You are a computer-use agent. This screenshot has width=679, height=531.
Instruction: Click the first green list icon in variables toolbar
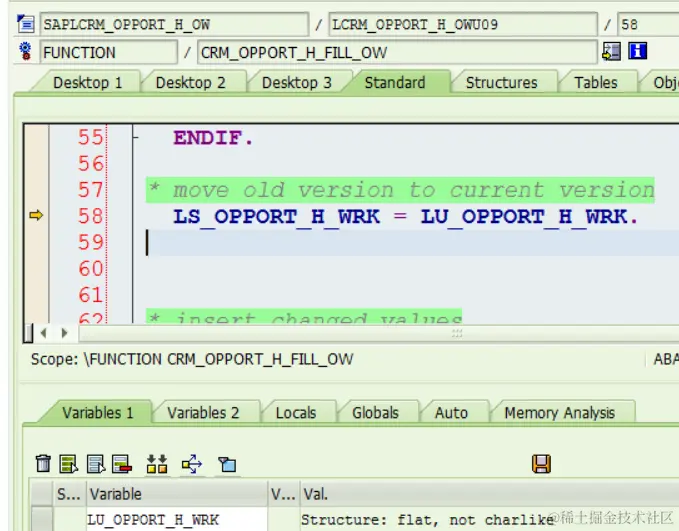pos(68,464)
